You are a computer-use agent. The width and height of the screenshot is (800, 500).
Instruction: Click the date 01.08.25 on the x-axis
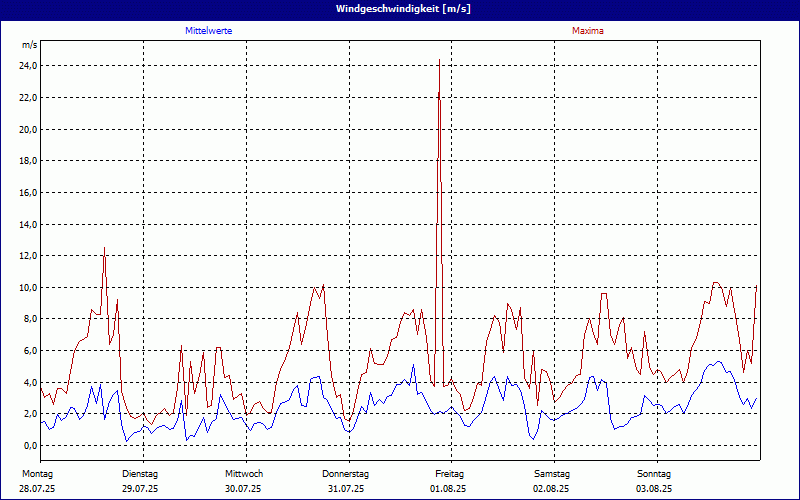point(449,489)
